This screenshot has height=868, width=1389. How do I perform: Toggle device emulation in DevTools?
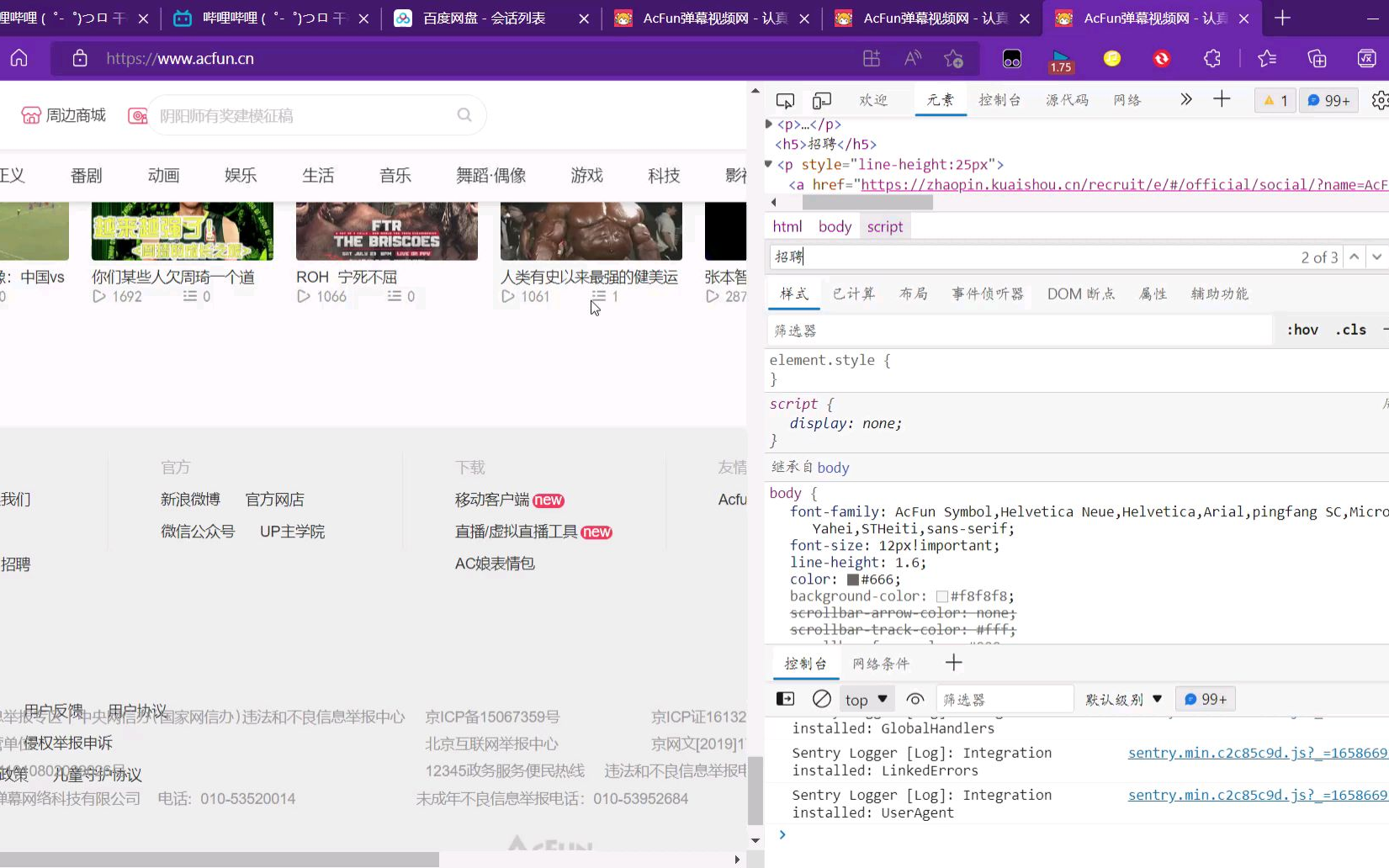click(822, 101)
